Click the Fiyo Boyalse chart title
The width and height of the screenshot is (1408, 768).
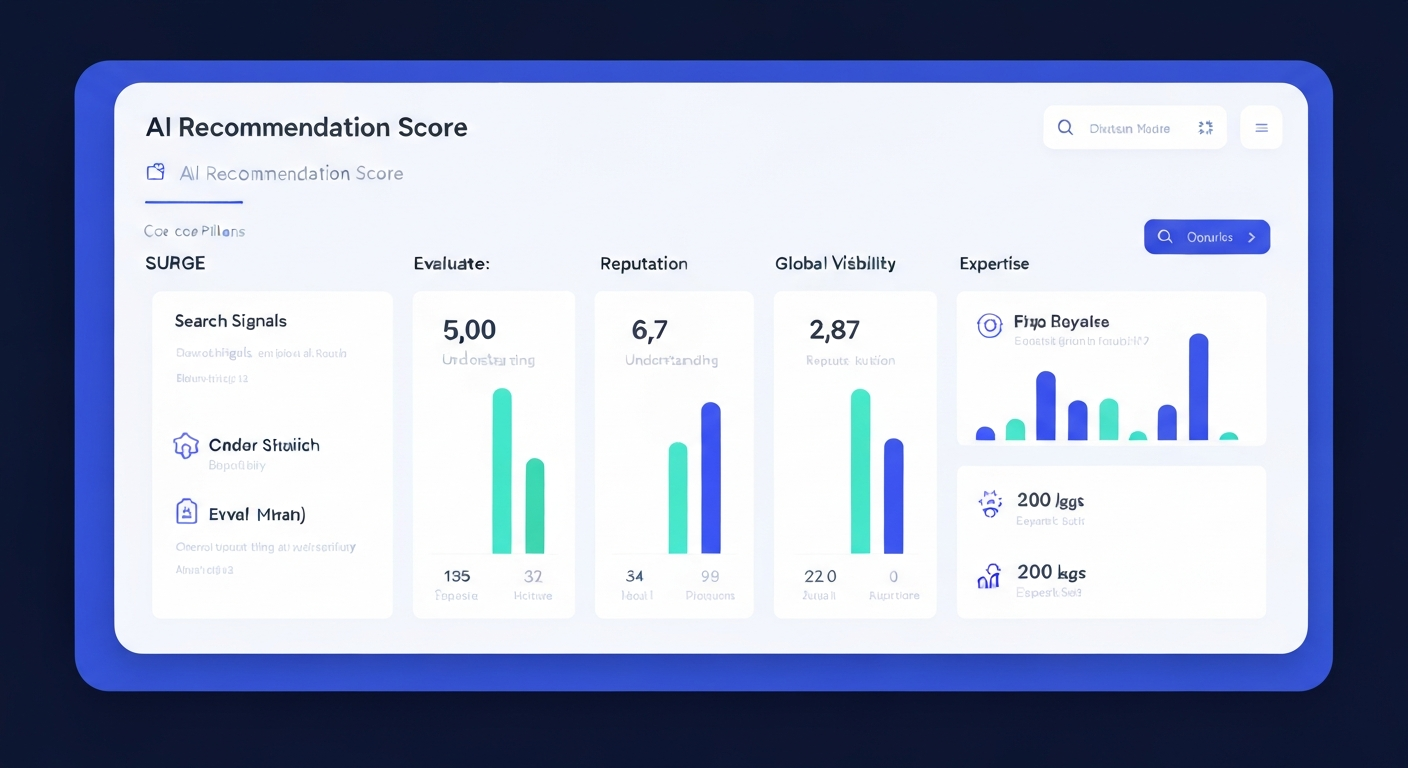[x=1061, y=322]
